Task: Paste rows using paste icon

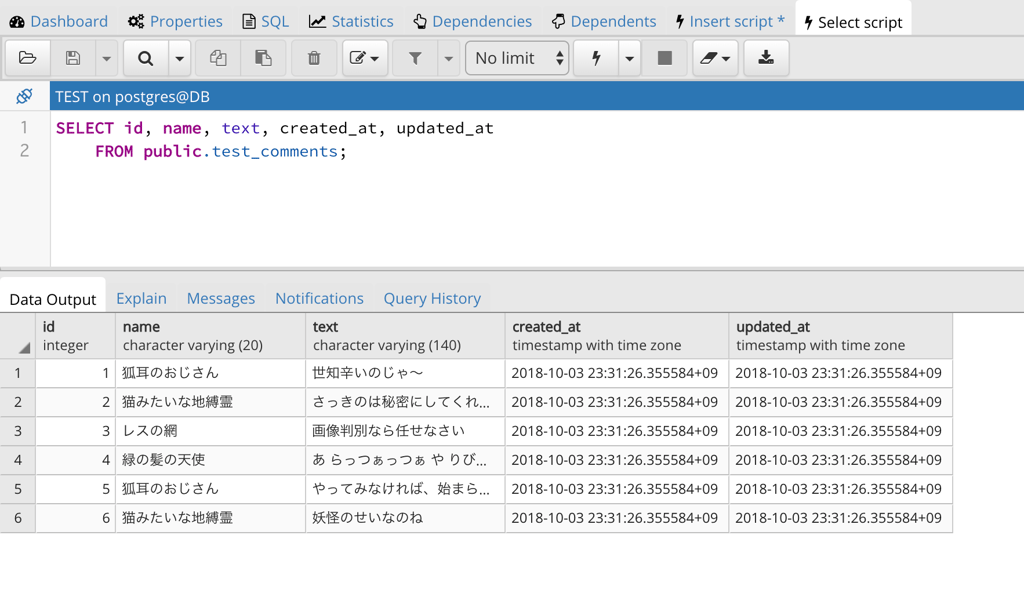Action: (263, 58)
